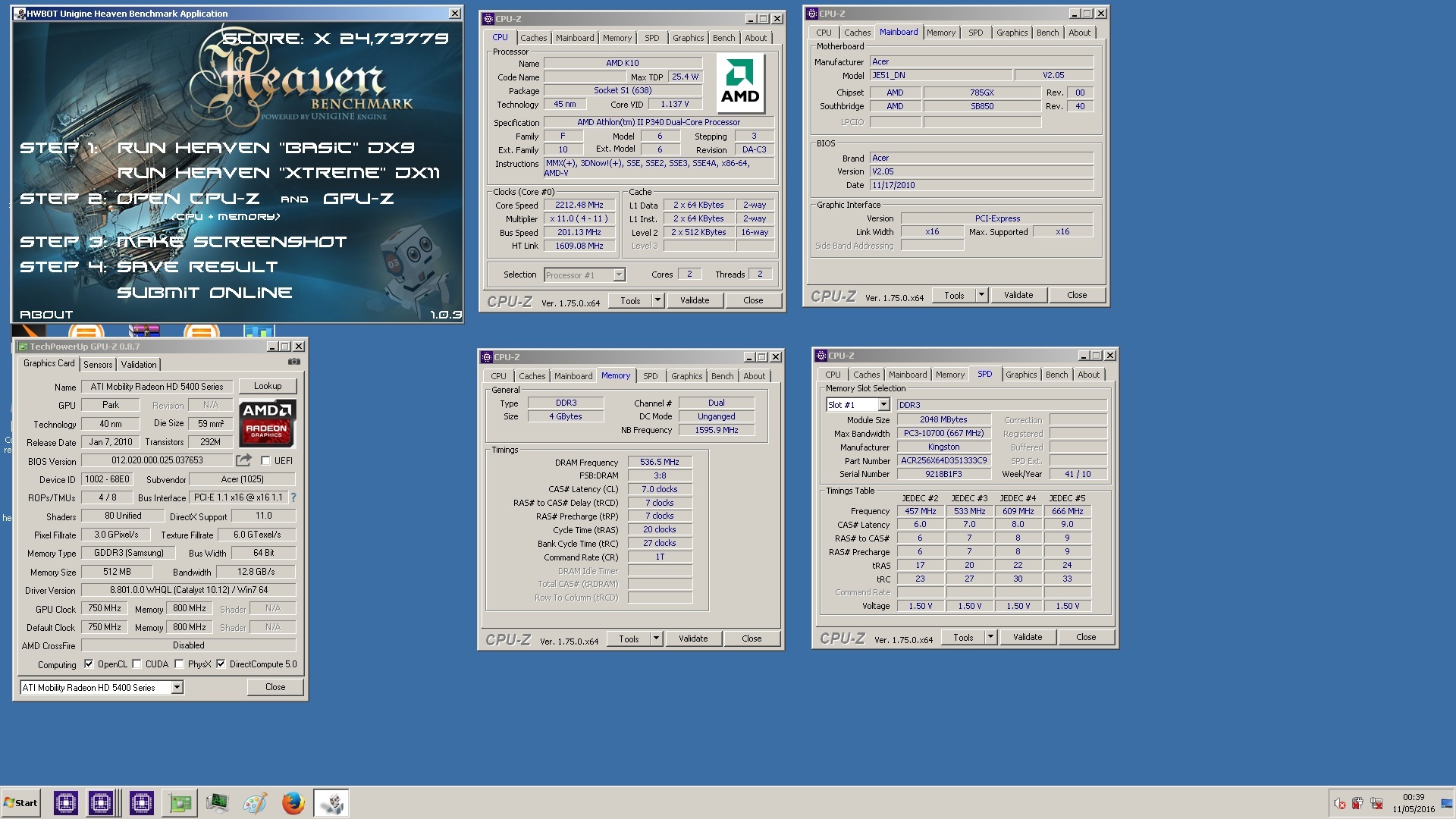Click Validate in CPU-Z SPD window
Viewport: 1456px width, 819px height.
tap(1028, 637)
